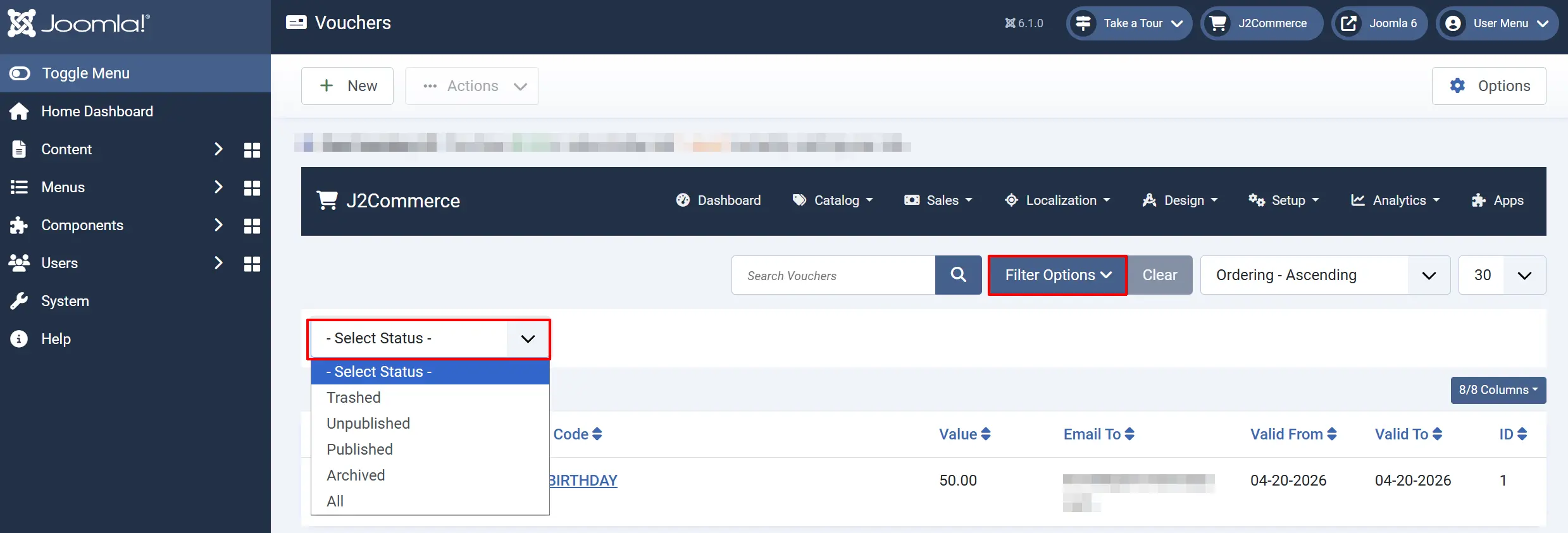Sort vouchers by Valid From column
The width and height of the screenshot is (1568, 533).
coord(1293,434)
